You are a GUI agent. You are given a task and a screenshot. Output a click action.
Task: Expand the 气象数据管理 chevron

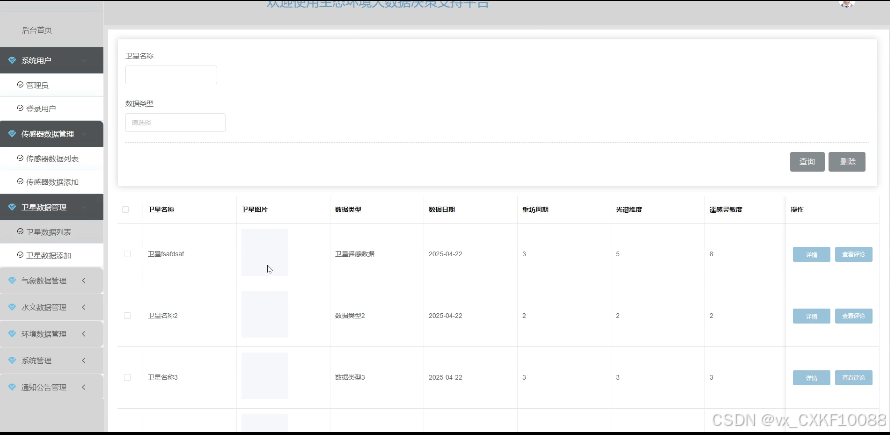[x=83, y=281]
